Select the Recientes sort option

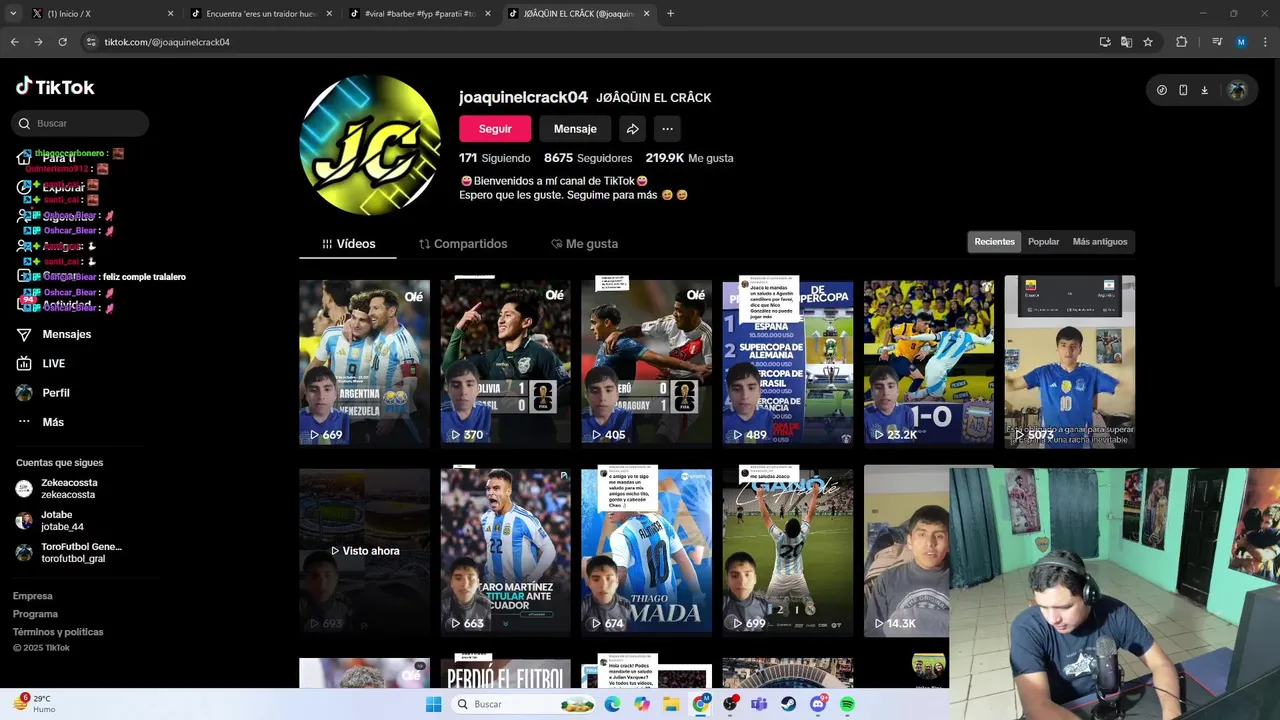click(x=994, y=242)
